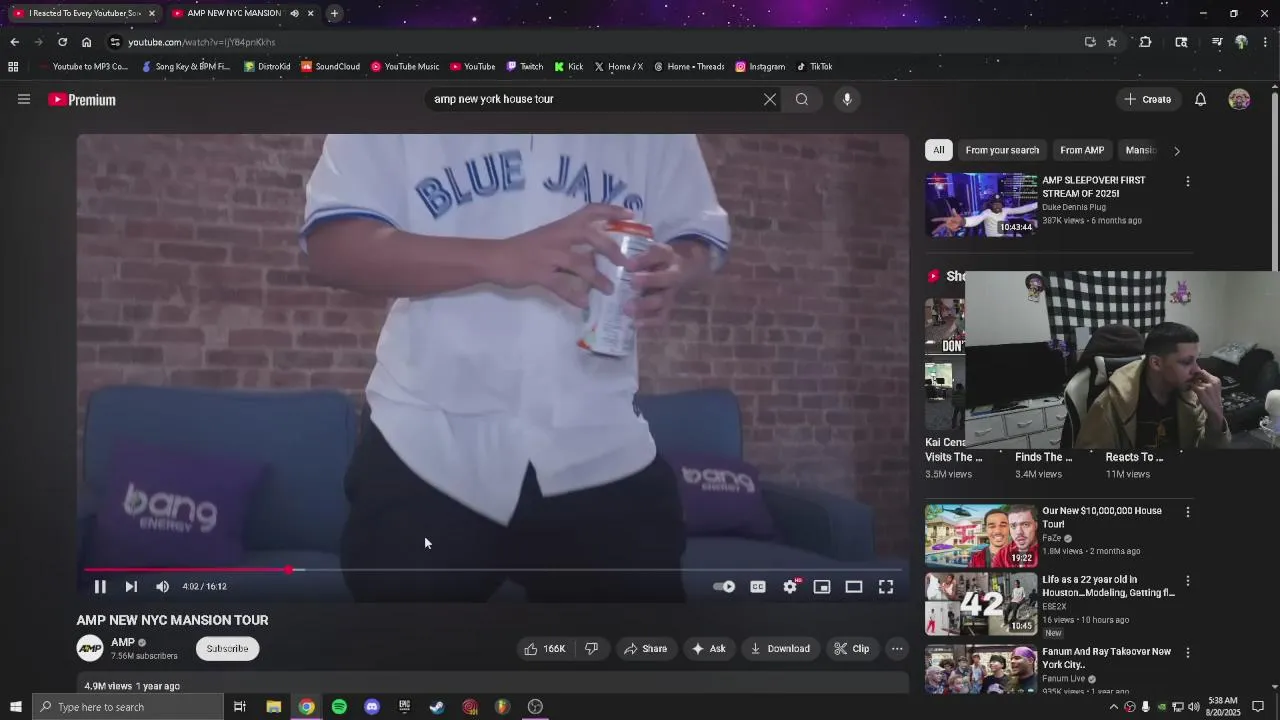Open the player settings gear

(x=790, y=587)
